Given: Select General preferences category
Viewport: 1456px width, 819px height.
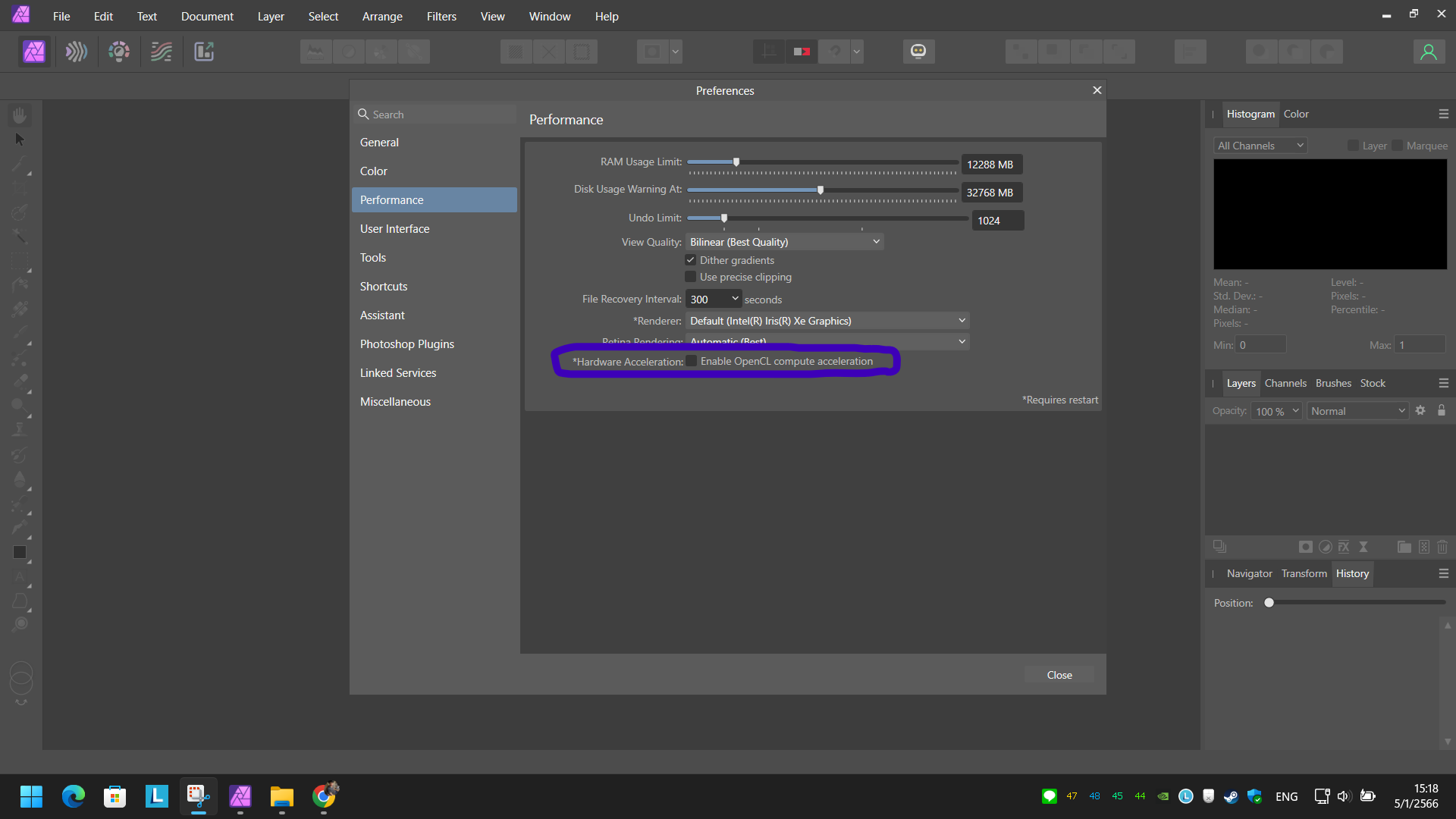Looking at the screenshot, I should point(434,143).
